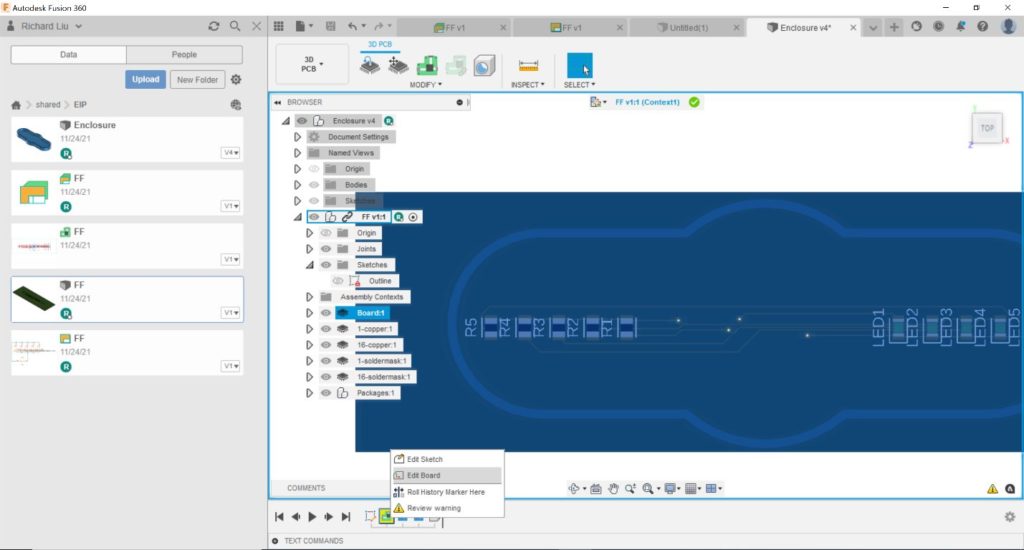Open timeline settings gear
The image size is (1024, 550).
[x=1010, y=517]
